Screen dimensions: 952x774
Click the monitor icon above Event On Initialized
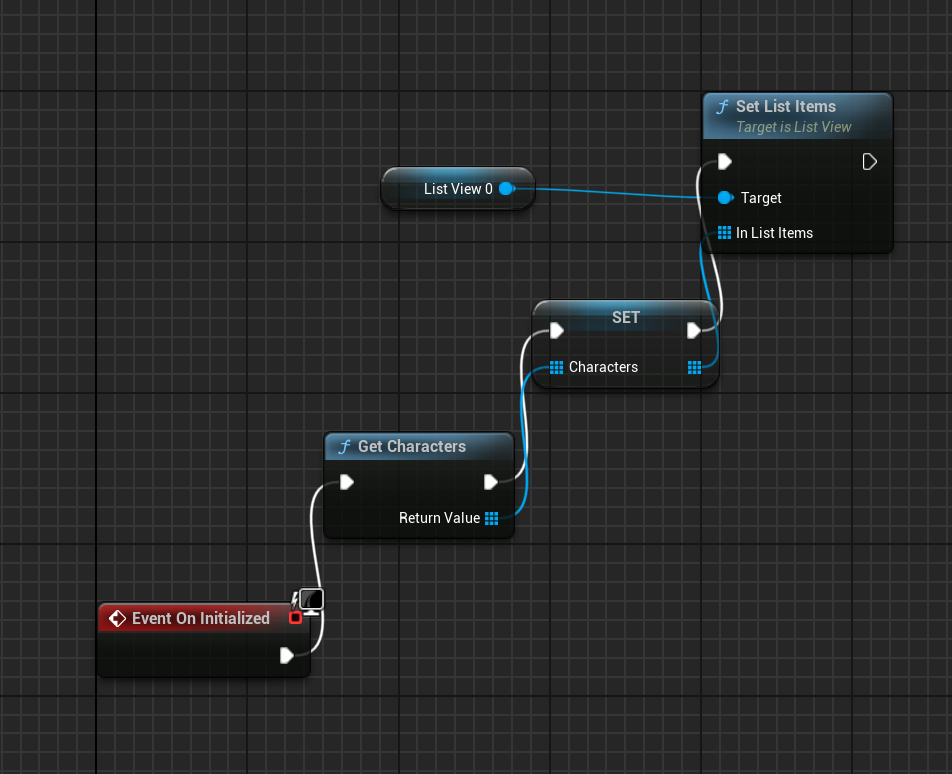click(311, 600)
